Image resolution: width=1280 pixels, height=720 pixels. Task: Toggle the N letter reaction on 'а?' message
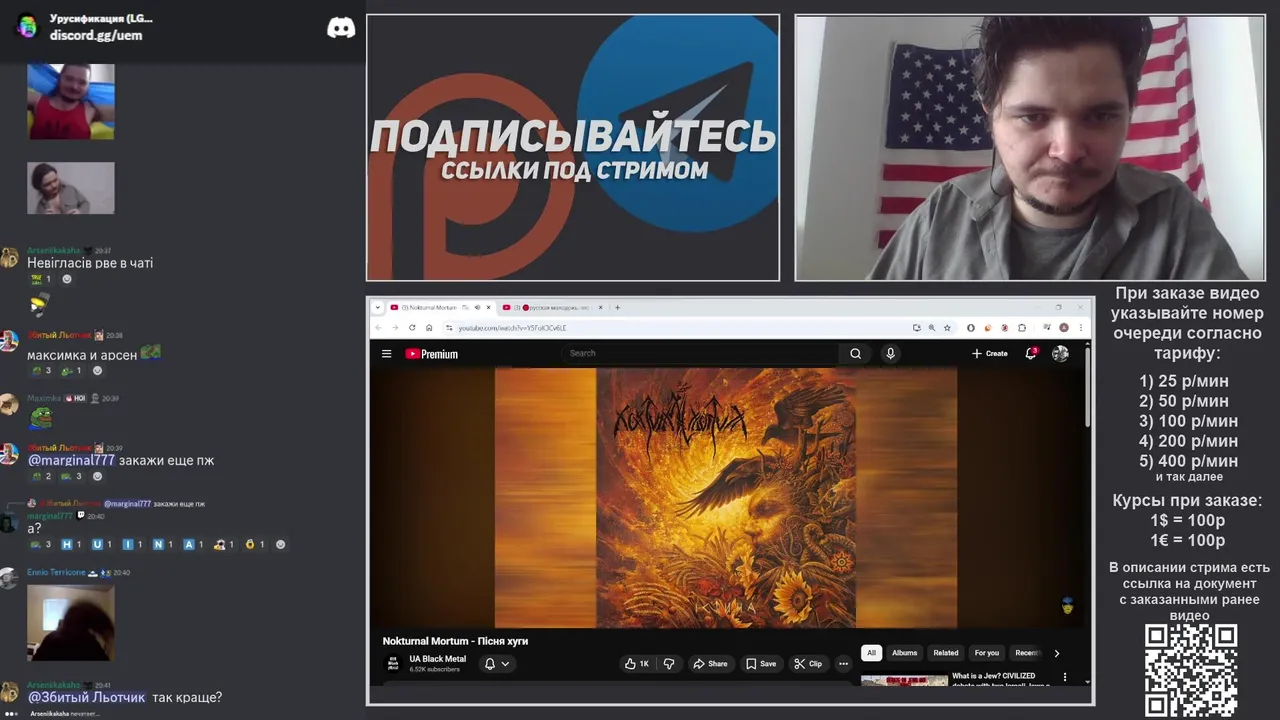click(x=162, y=545)
